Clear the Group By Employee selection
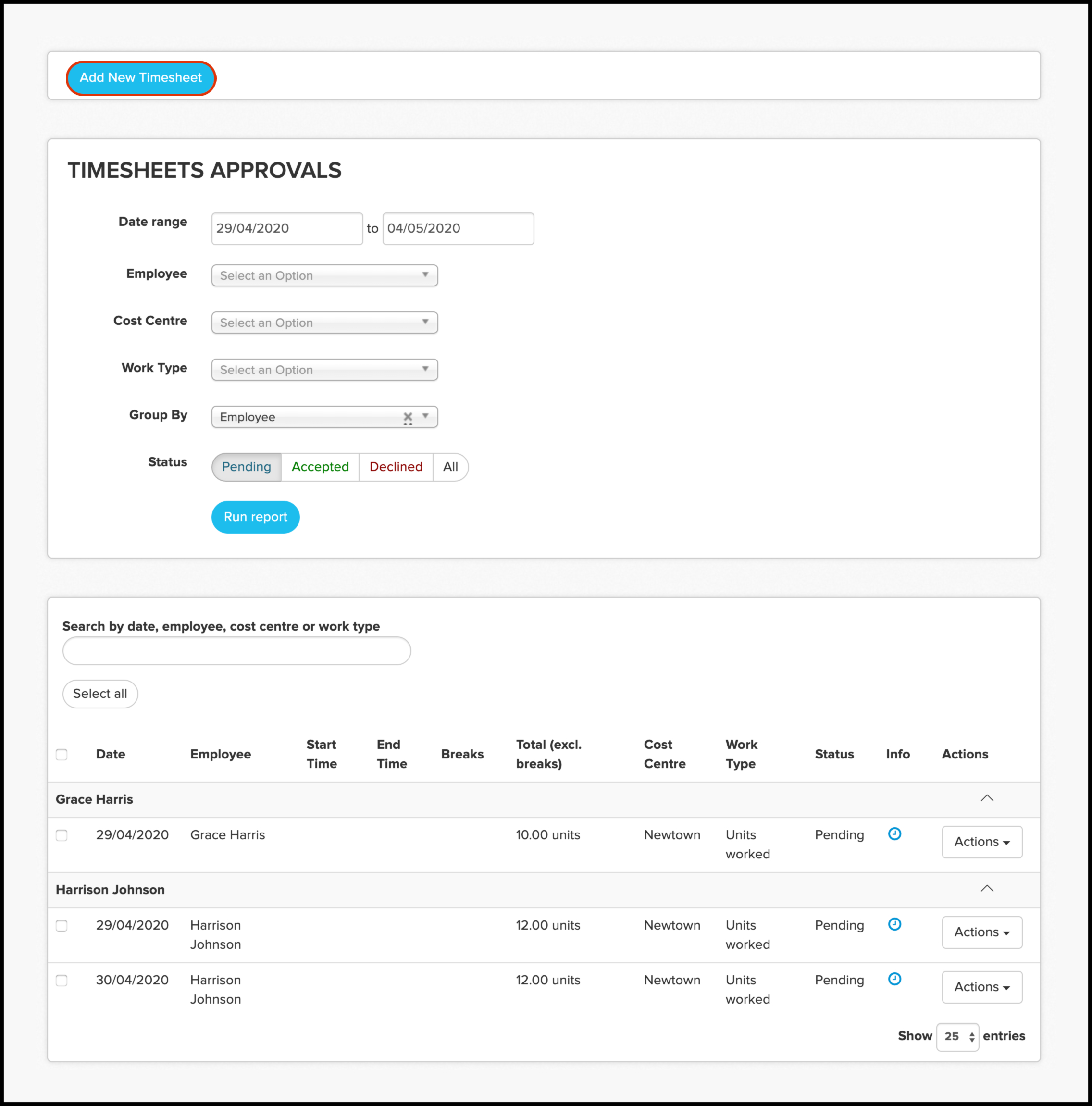Viewport: 1092px width, 1106px height. [x=408, y=417]
